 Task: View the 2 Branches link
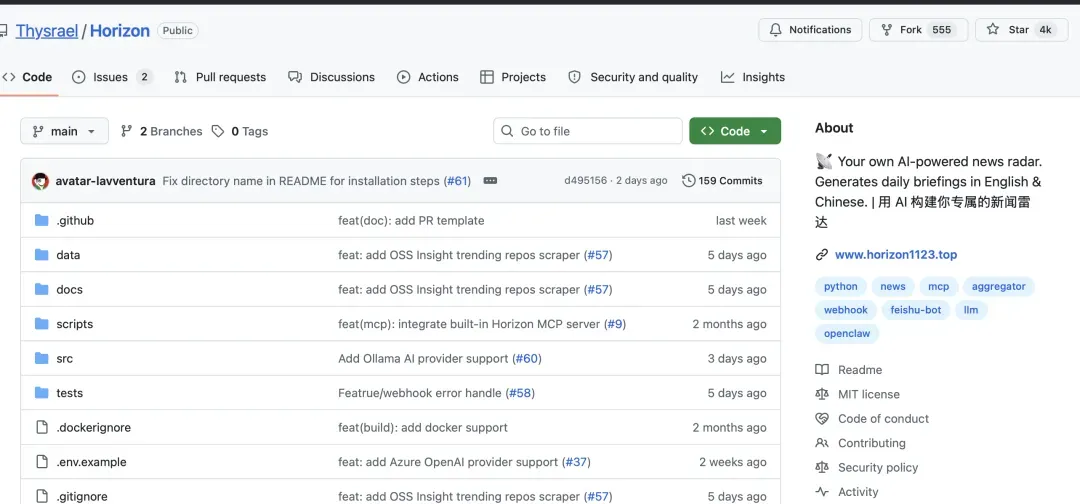[x=162, y=131]
